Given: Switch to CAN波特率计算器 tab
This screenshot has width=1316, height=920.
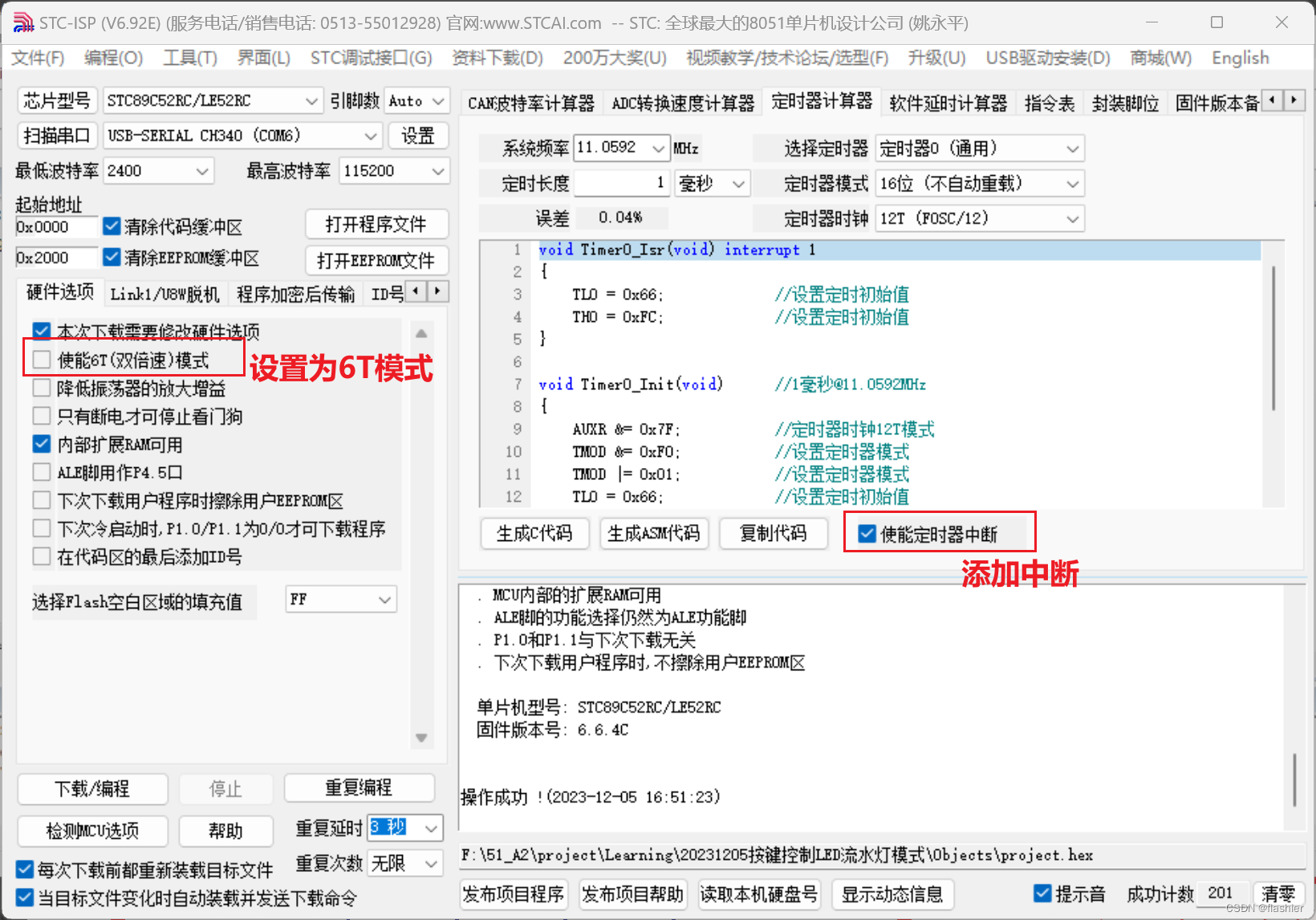Looking at the screenshot, I should coord(530,104).
